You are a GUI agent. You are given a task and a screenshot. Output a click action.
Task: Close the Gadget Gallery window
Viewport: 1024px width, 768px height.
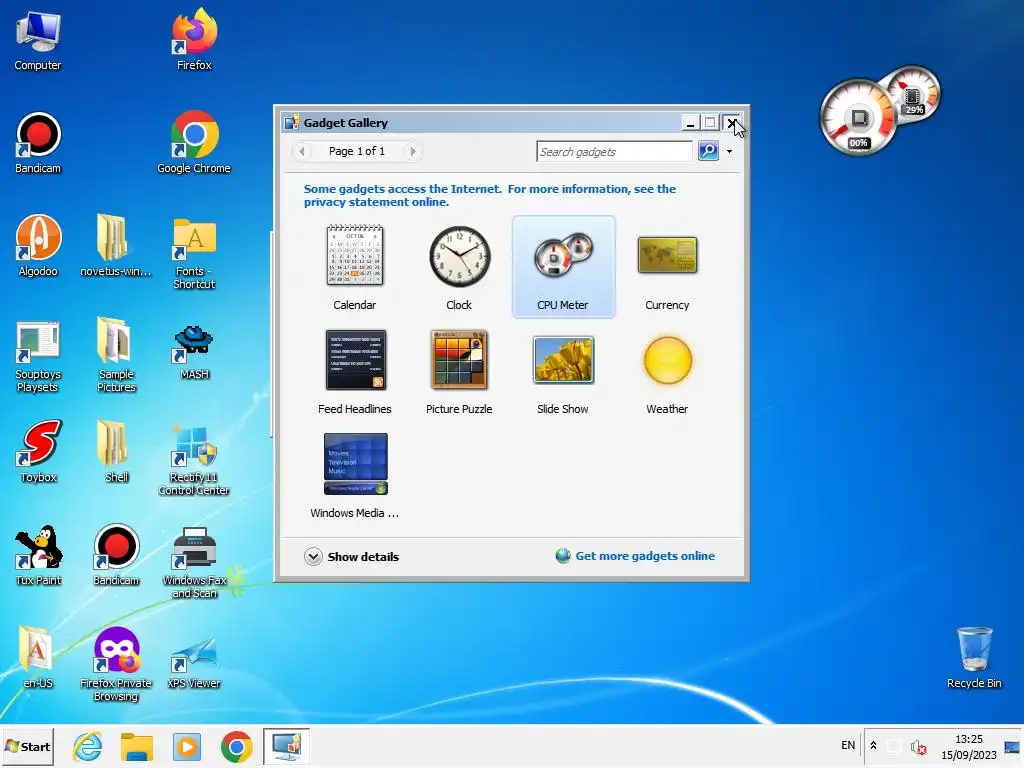732,123
